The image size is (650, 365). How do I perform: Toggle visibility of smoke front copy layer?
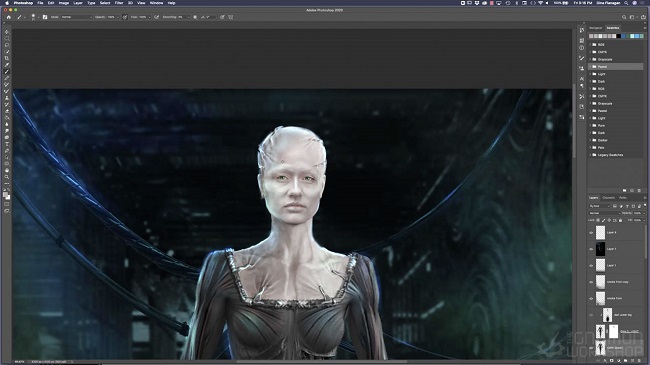pyautogui.click(x=591, y=282)
